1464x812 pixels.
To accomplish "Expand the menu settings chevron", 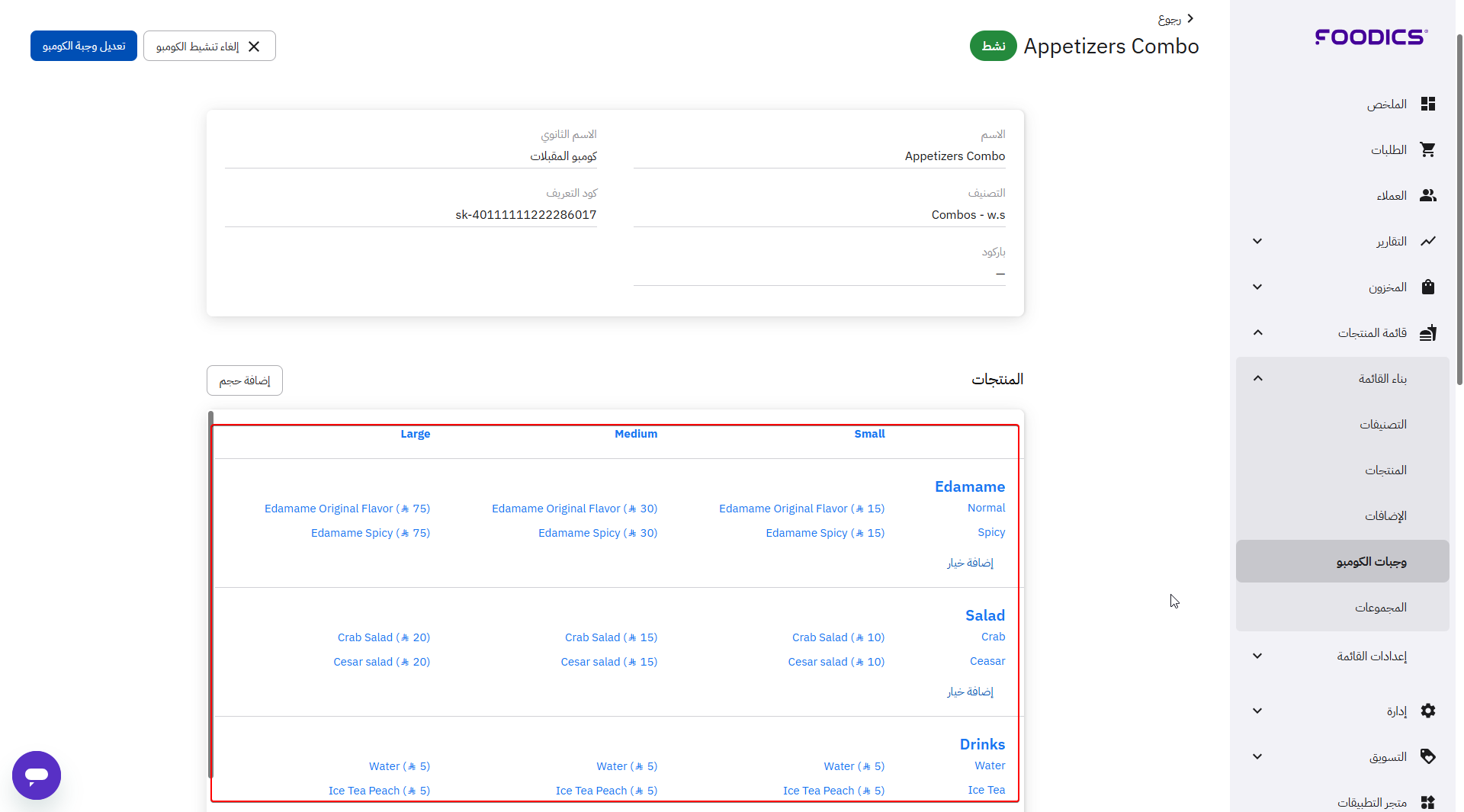I will pyautogui.click(x=1257, y=656).
